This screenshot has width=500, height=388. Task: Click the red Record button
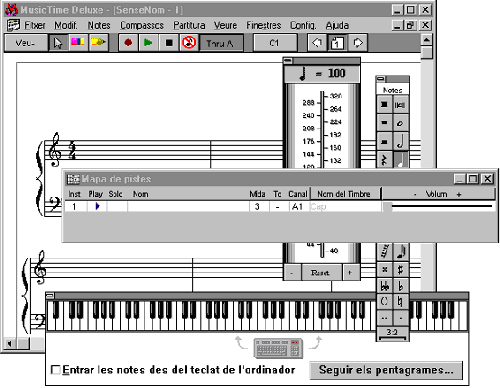(x=128, y=43)
